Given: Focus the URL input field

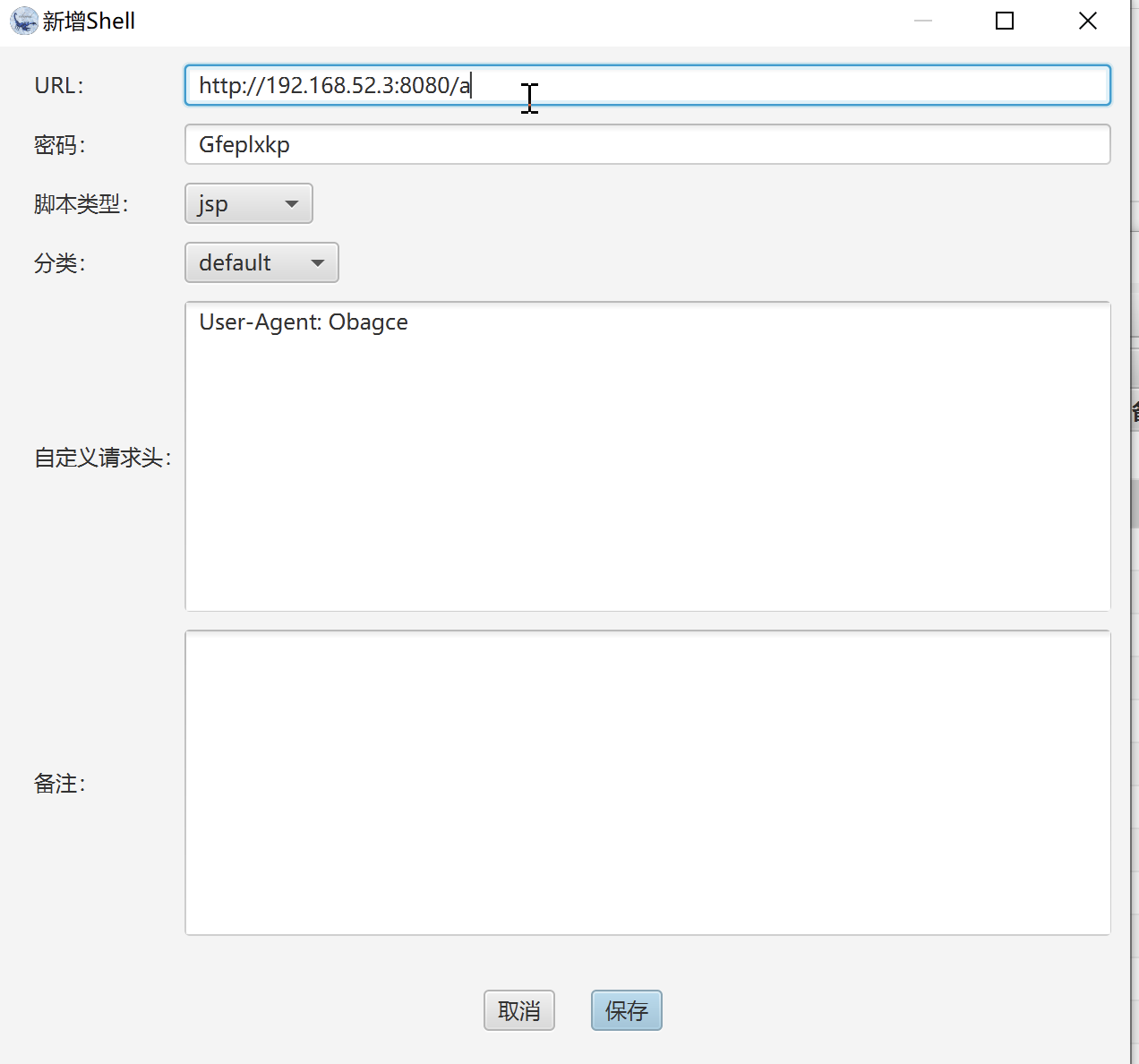Looking at the screenshot, I should click(647, 85).
